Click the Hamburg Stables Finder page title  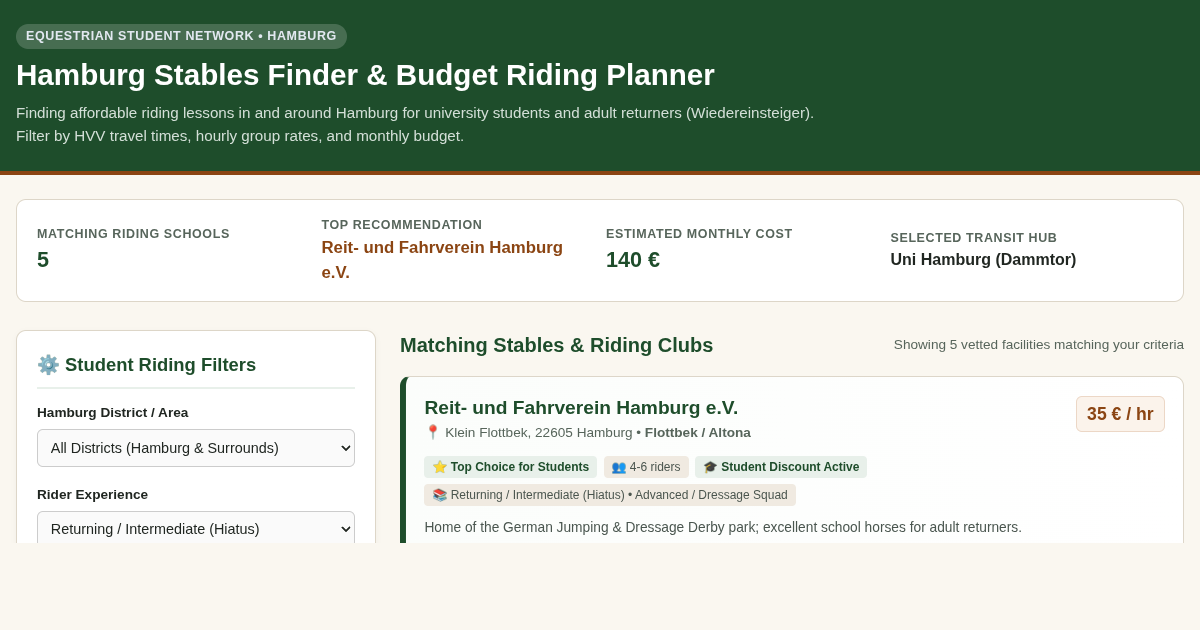(365, 75)
